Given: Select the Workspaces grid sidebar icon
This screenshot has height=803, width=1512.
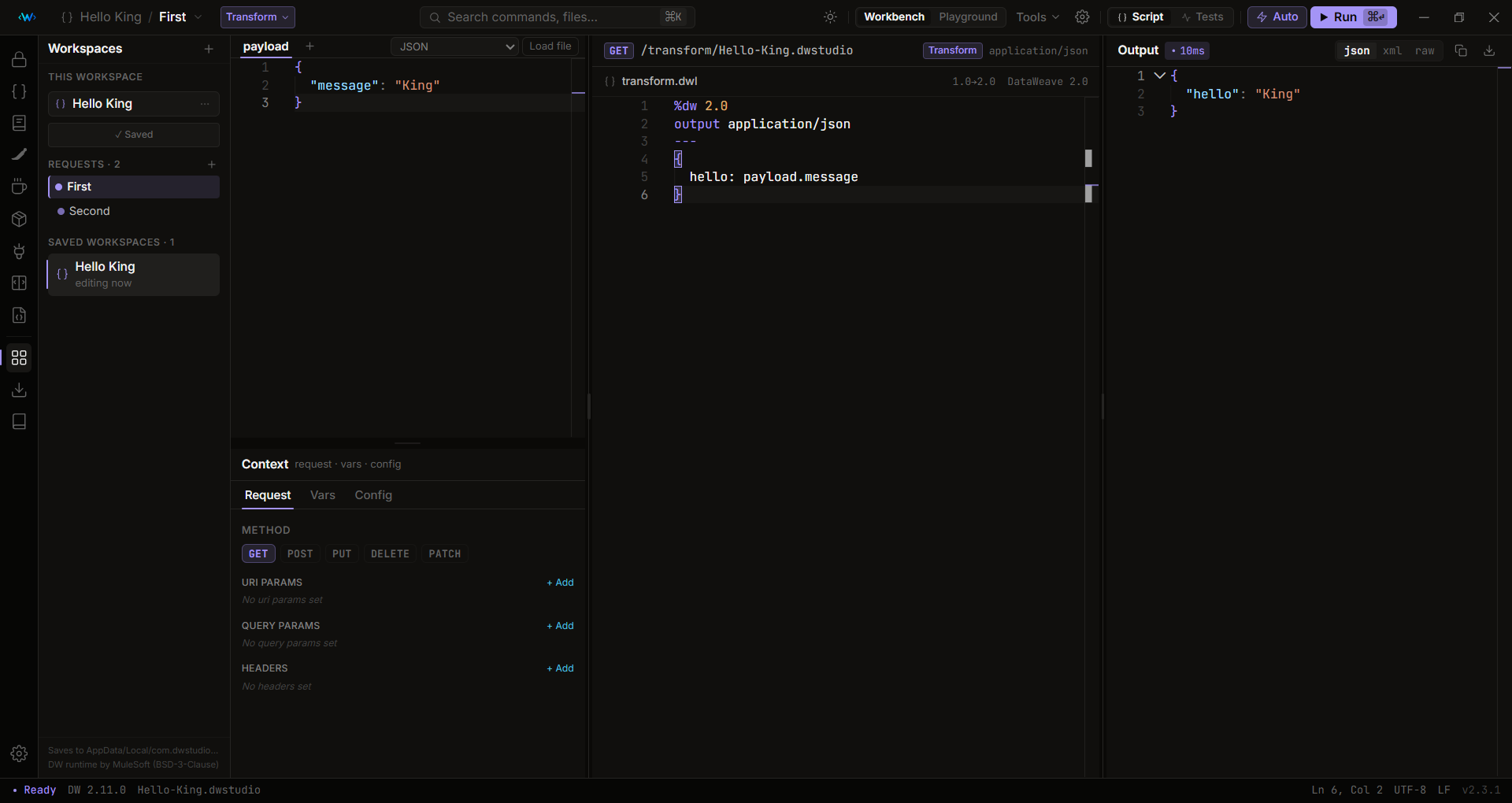Looking at the screenshot, I should click(x=19, y=358).
